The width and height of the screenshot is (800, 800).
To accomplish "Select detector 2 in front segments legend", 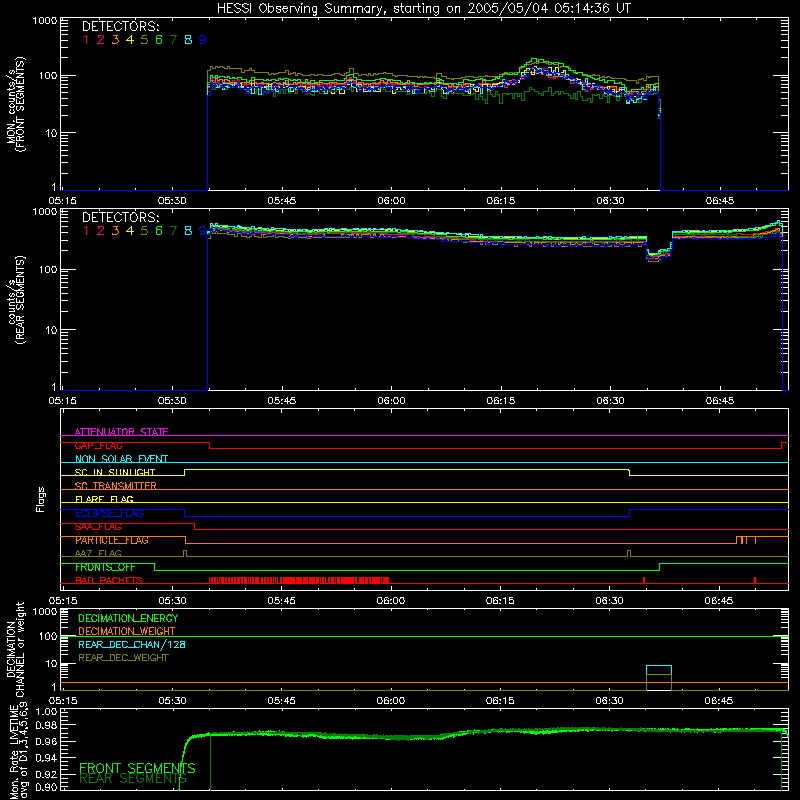I will pos(101,40).
